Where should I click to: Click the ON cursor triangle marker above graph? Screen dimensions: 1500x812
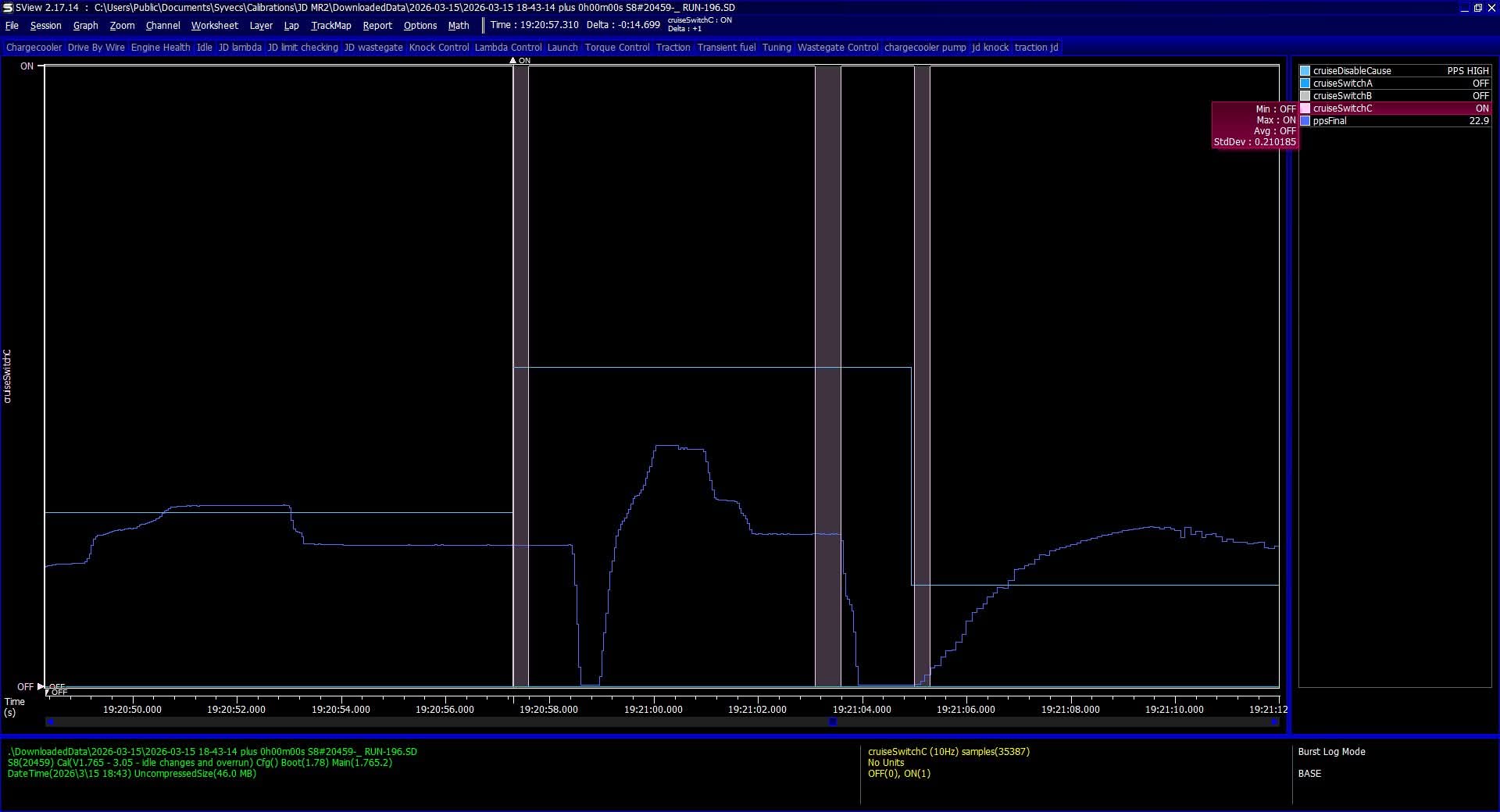click(x=512, y=60)
